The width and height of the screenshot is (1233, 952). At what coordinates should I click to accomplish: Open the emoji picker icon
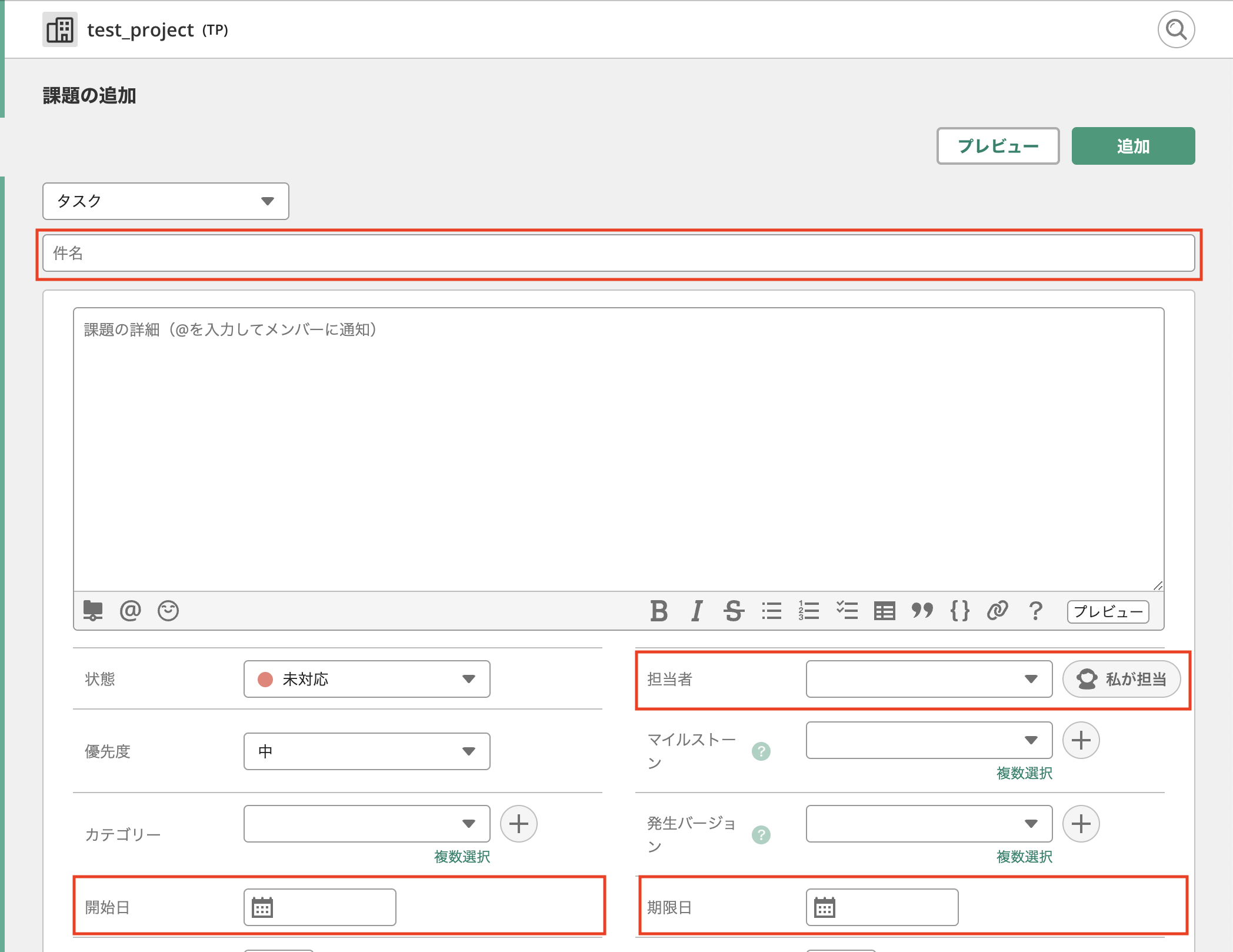pos(168,611)
